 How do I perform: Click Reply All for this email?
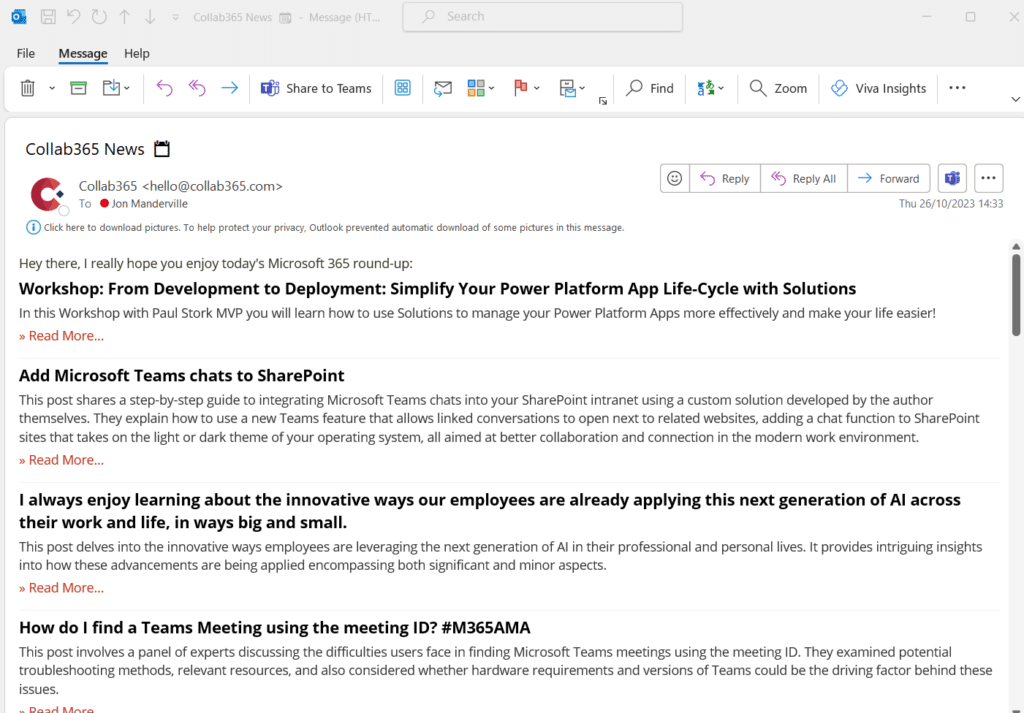803,178
